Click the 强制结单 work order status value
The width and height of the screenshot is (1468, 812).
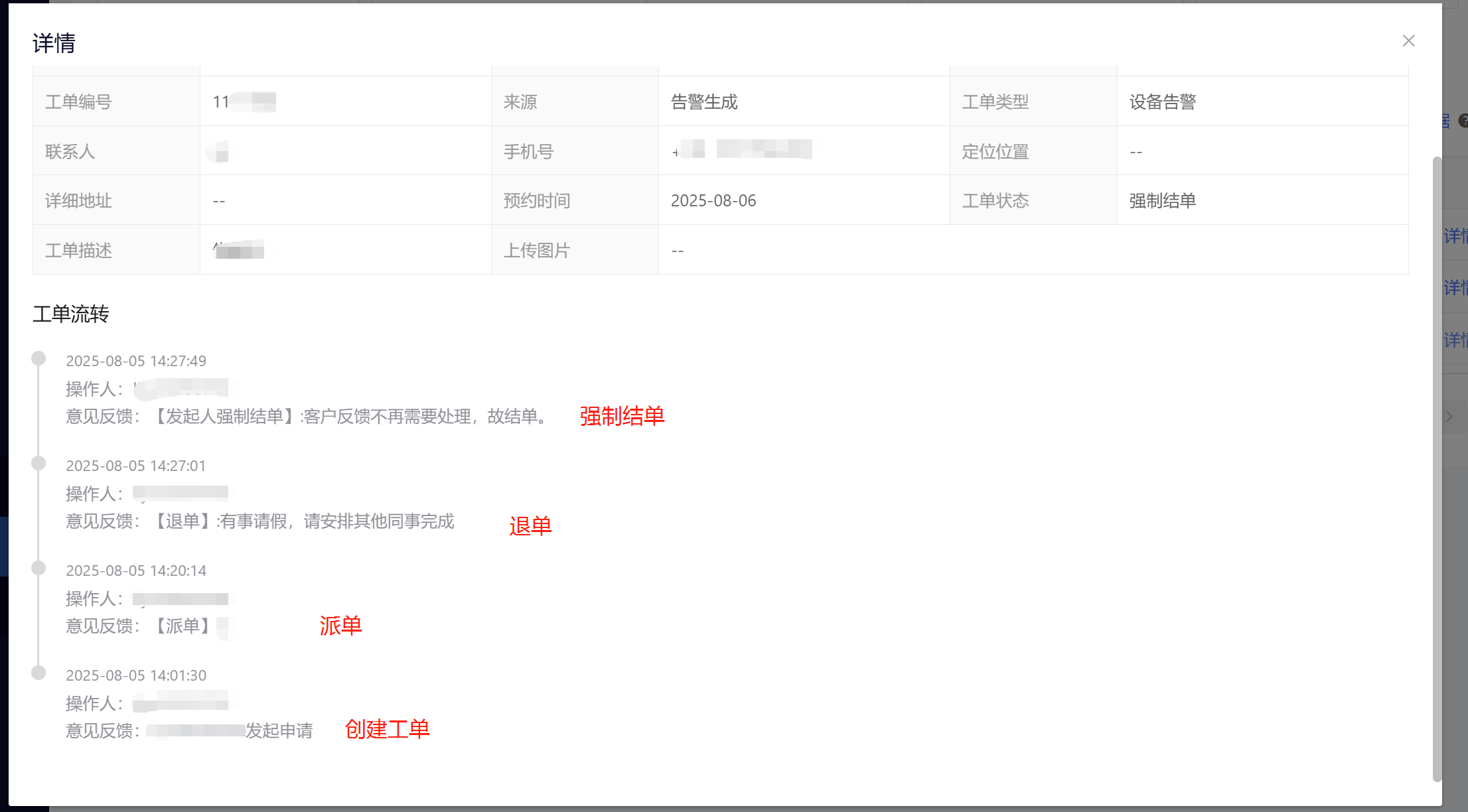pos(1162,200)
